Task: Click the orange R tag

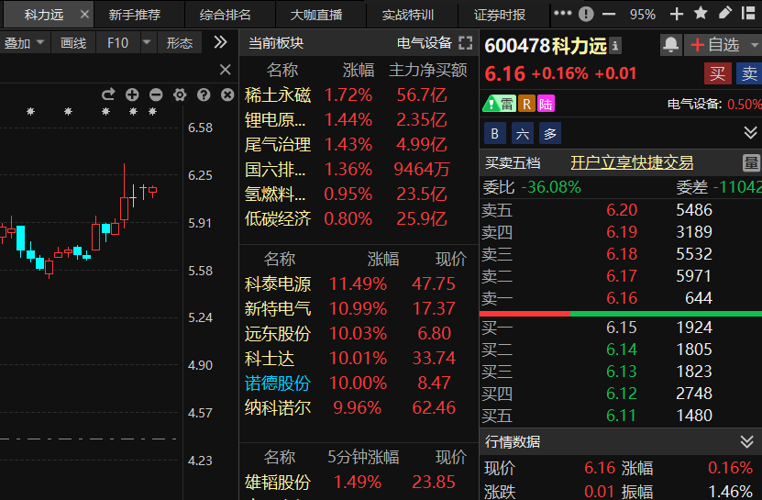Action: point(526,103)
